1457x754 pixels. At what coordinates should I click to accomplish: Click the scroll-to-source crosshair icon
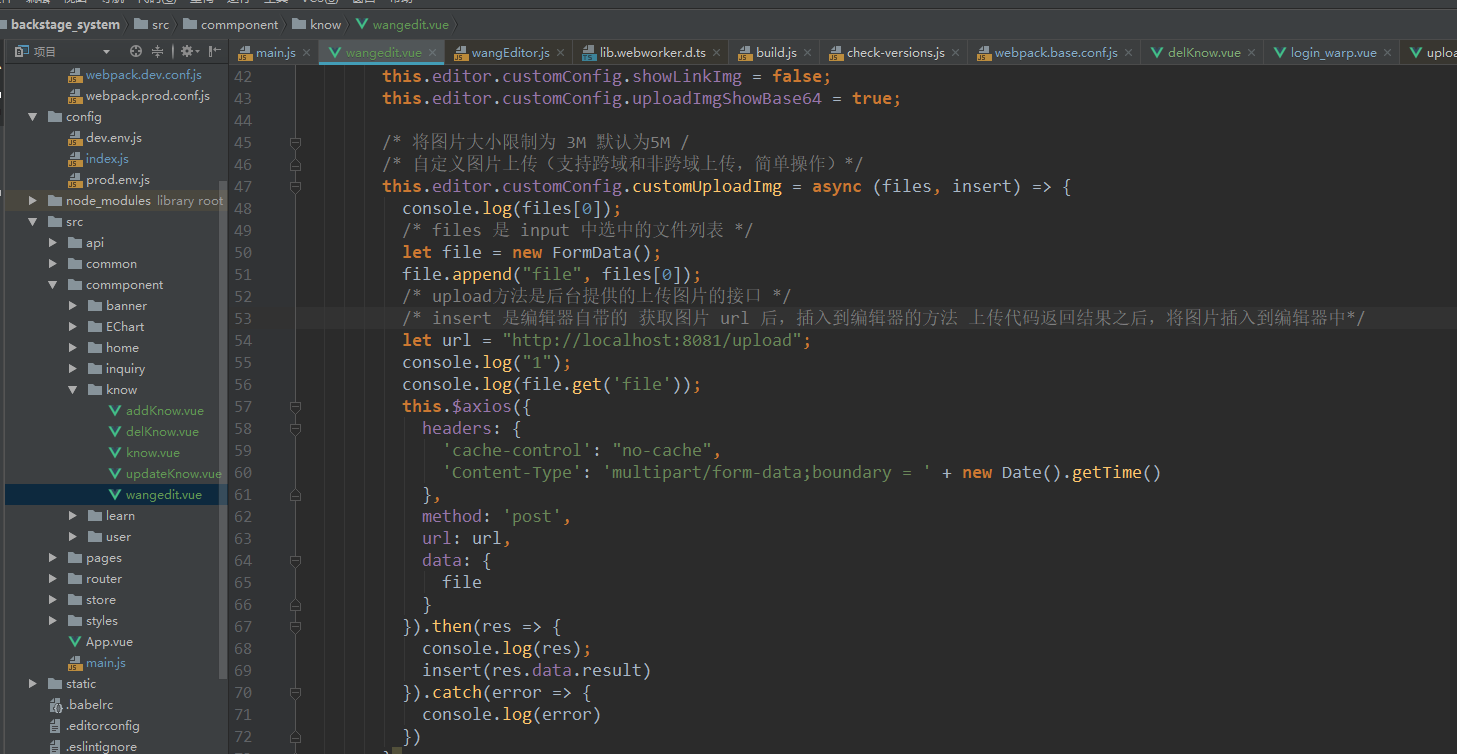coord(135,52)
